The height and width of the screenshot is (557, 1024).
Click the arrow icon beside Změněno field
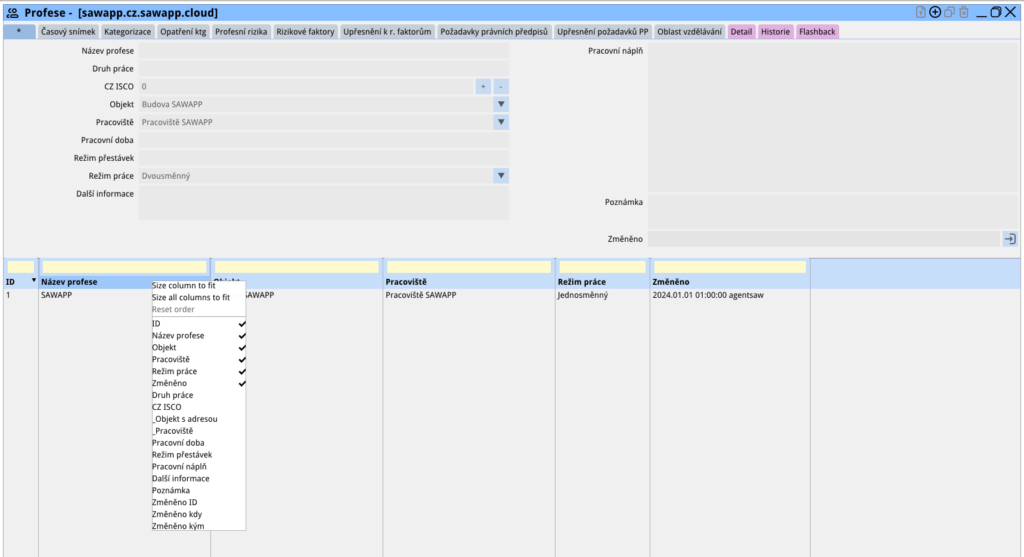click(x=1009, y=239)
